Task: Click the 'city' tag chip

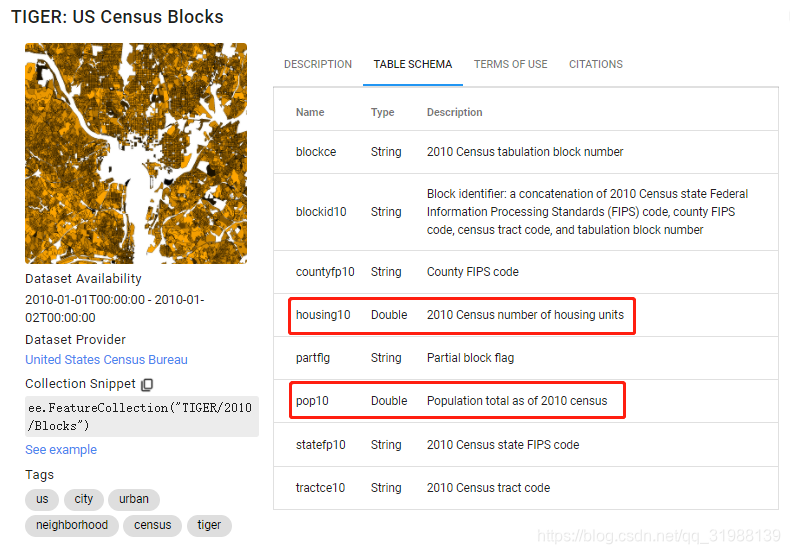Action: click(x=84, y=499)
